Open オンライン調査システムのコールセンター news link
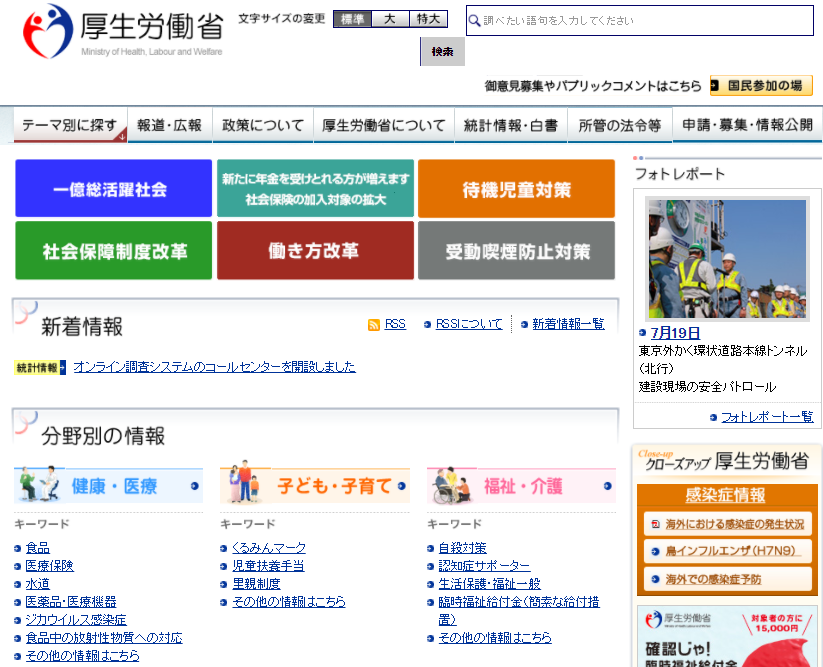 [215, 366]
